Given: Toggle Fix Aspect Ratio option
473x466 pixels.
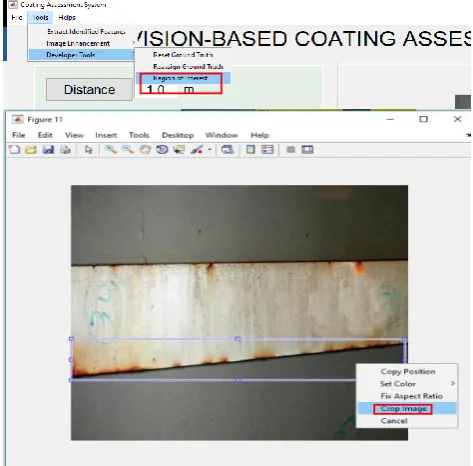Looking at the screenshot, I should [411, 396].
